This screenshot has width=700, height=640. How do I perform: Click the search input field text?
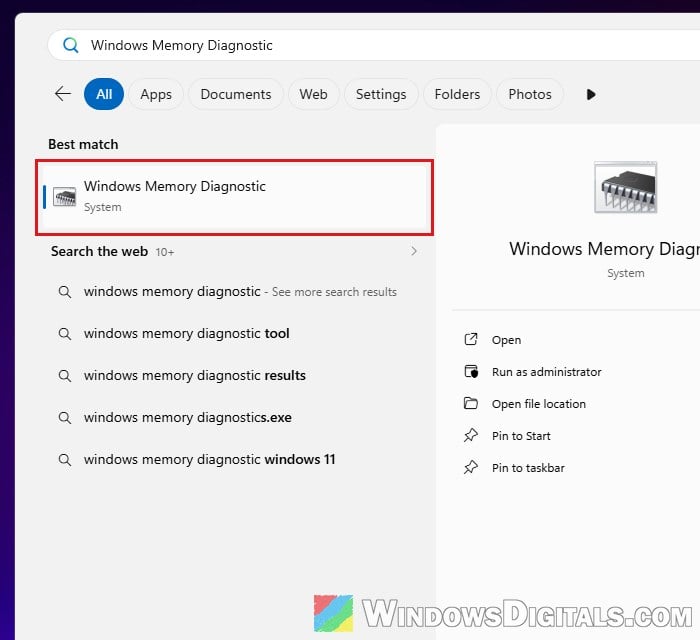[182, 45]
